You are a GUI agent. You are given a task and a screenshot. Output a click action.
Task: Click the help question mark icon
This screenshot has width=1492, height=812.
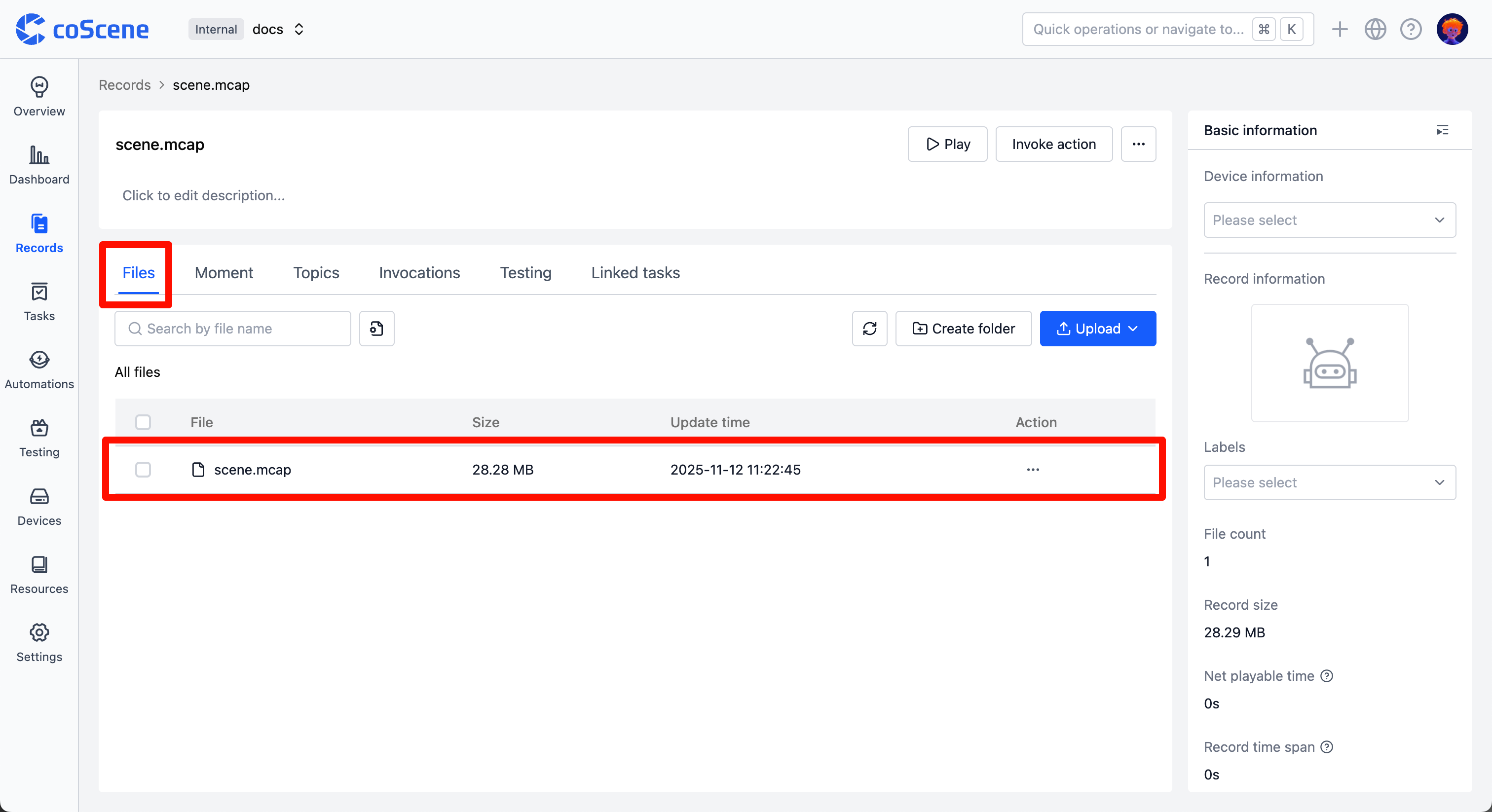click(x=1410, y=29)
